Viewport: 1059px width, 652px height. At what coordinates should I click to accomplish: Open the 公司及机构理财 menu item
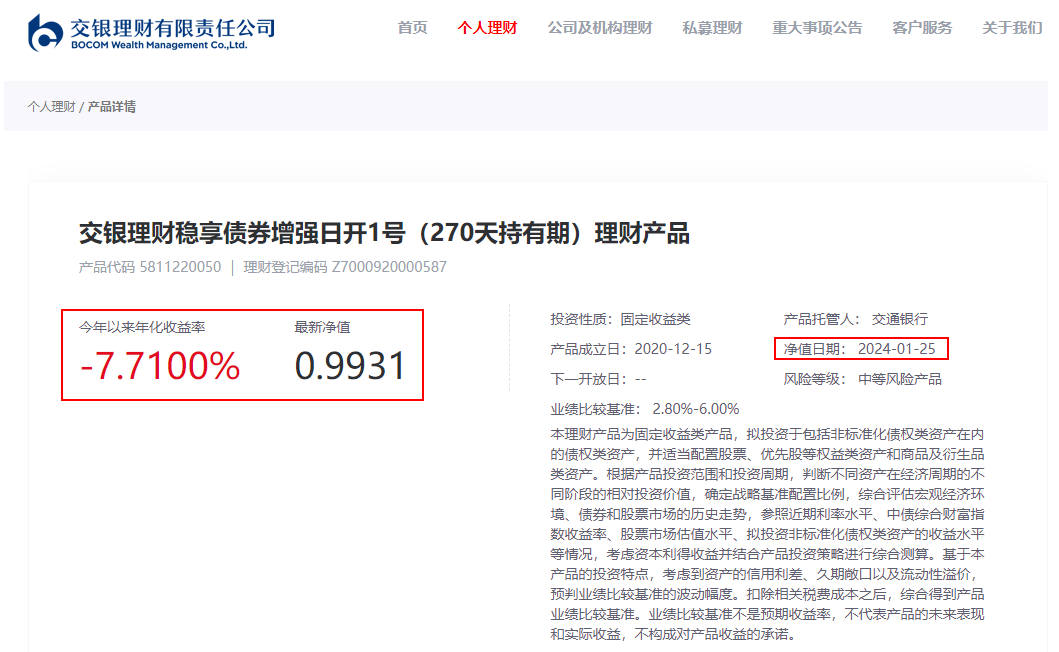pyautogui.click(x=600, y=28)
